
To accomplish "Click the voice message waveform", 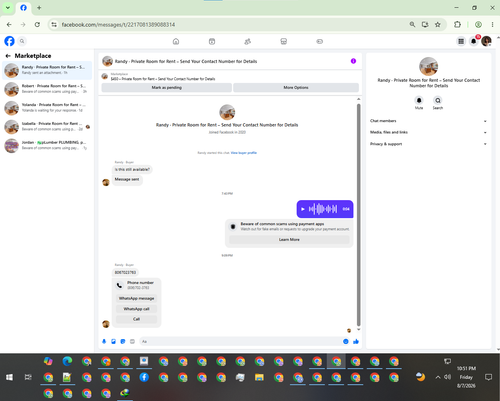I will [x=323, y=209].
